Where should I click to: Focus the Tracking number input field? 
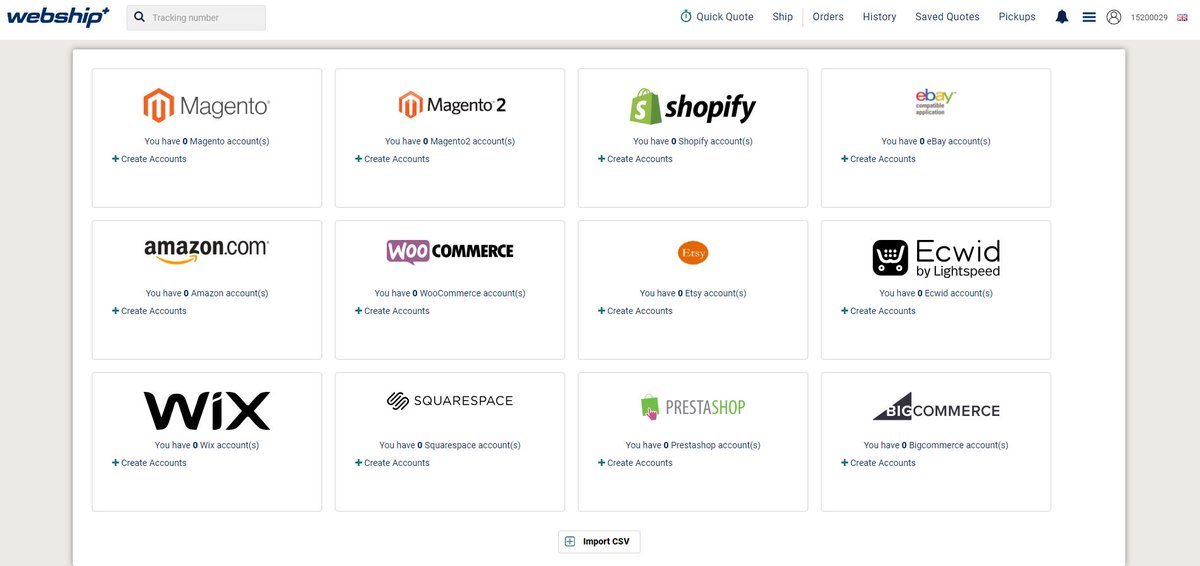pyautogui.click(x=196, y=17)
